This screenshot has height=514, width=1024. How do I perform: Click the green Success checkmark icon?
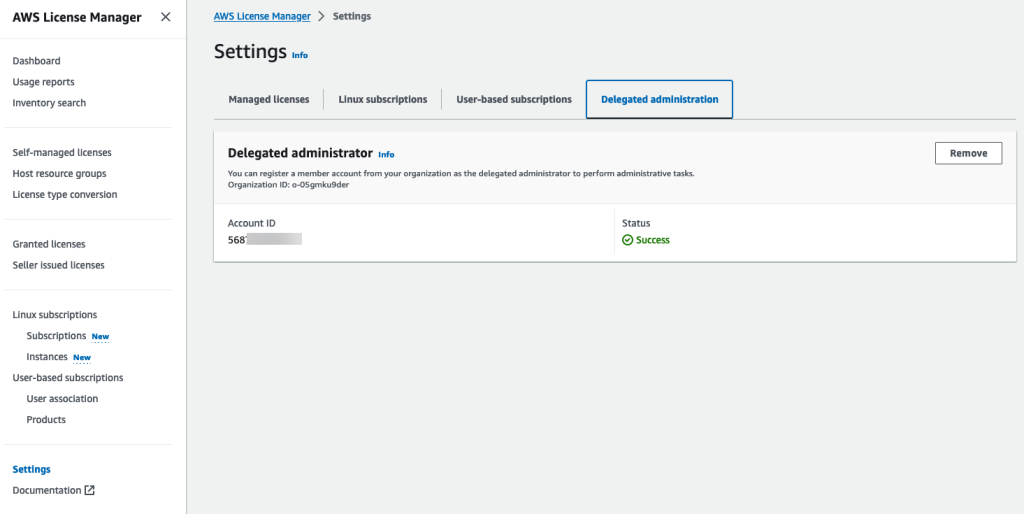628,240
